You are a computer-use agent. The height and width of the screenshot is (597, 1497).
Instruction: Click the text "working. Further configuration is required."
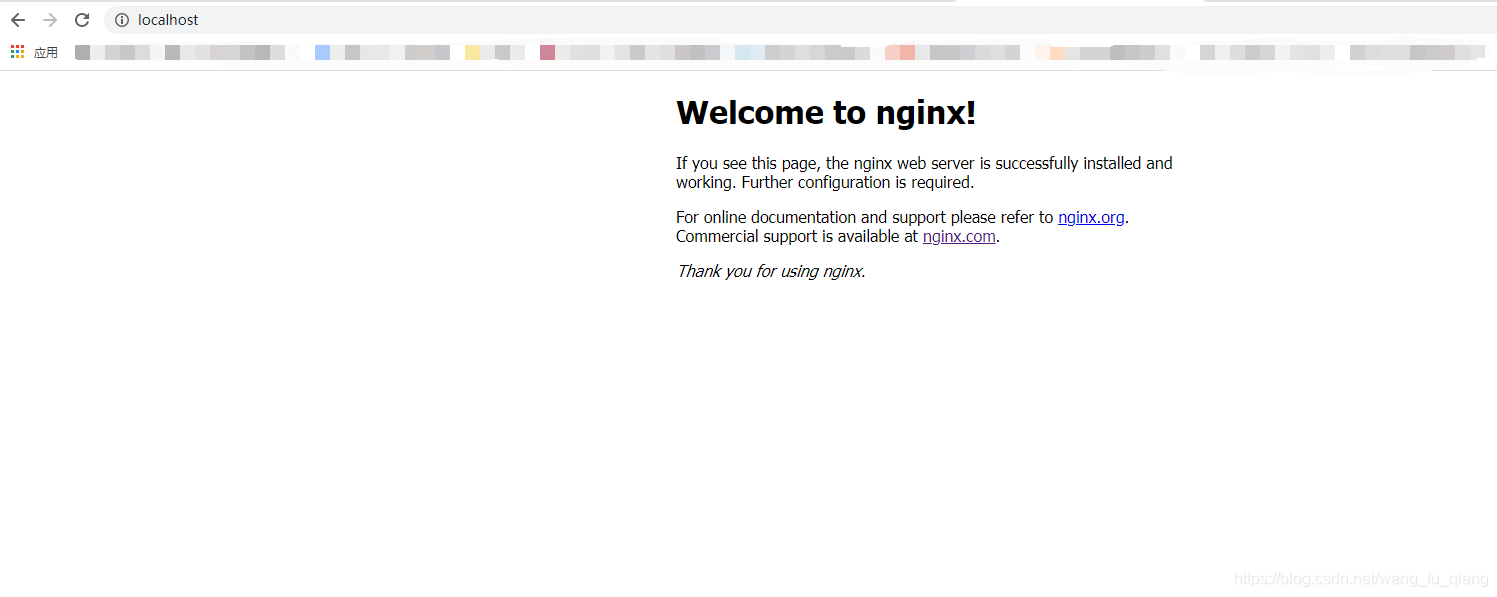pos(825,182)
